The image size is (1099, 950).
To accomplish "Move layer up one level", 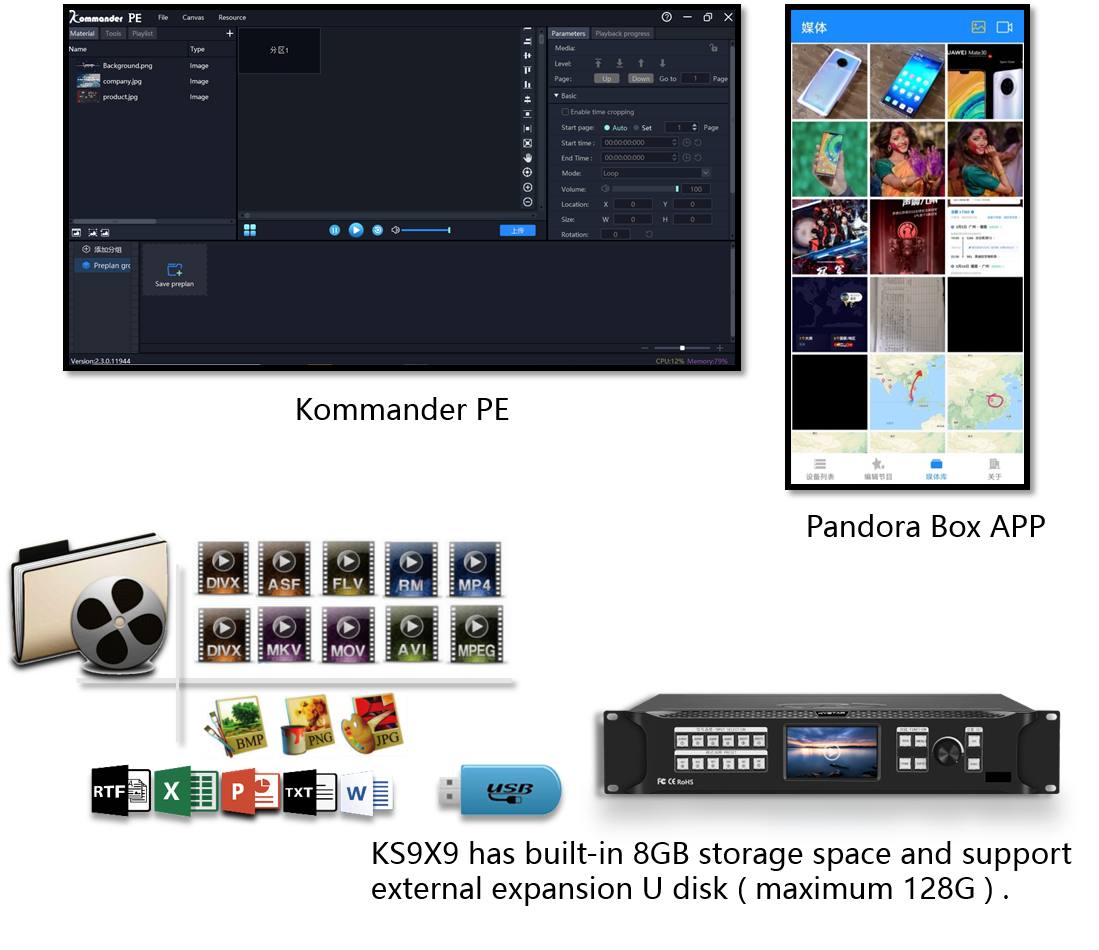I will pyautogui.click(x=641, y=63).
